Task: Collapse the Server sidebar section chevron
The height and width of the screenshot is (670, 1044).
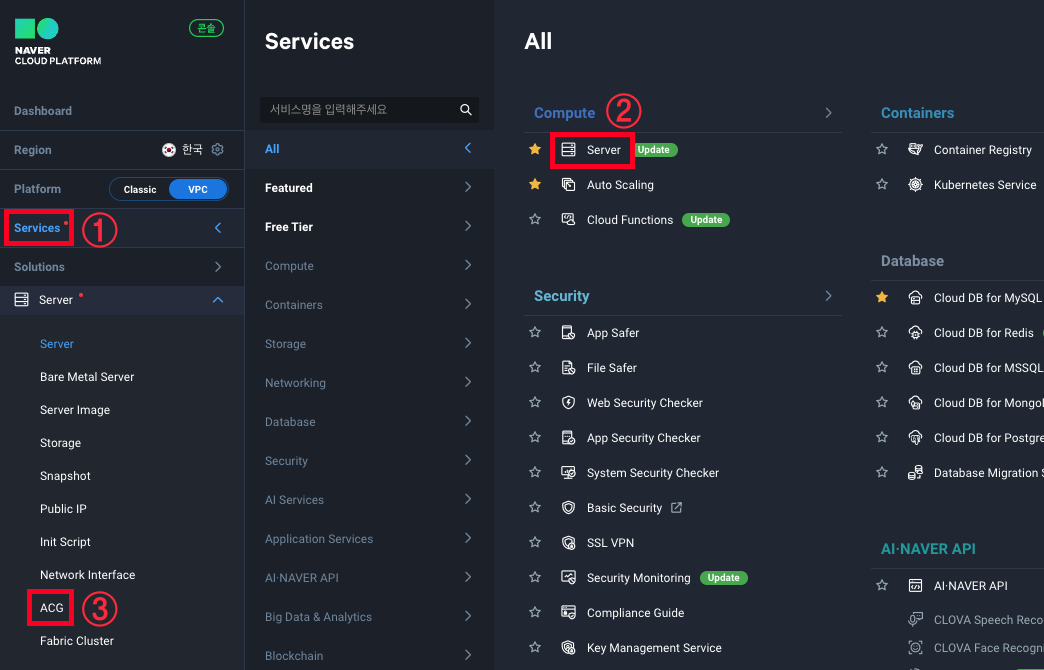Action: point(218,300)
